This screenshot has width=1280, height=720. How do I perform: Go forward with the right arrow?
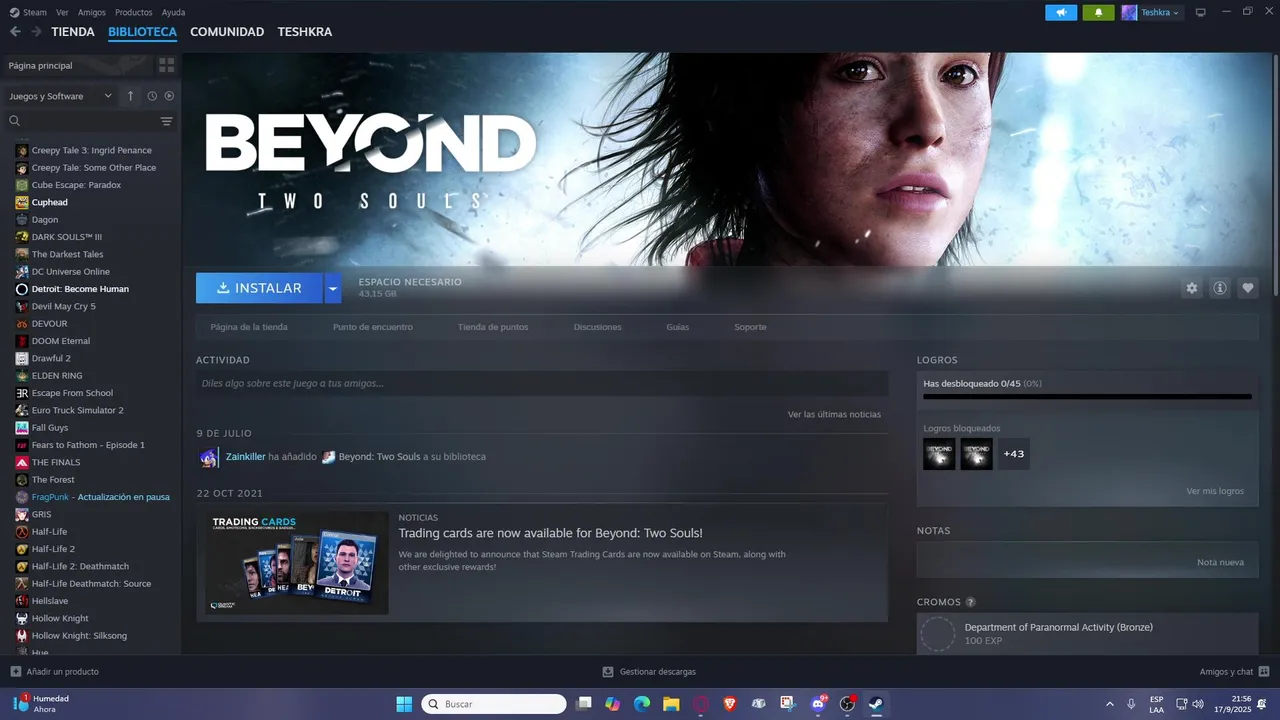tap(36, 32)
